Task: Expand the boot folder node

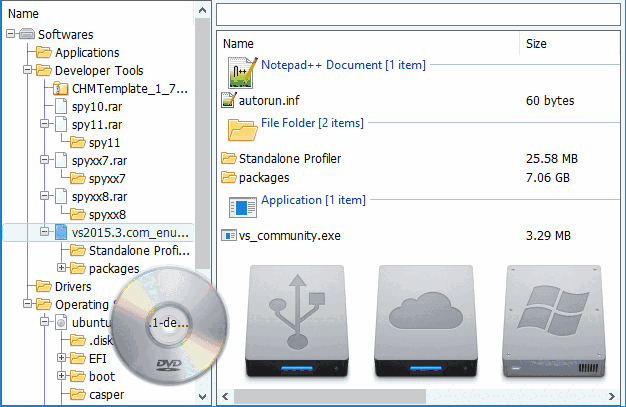Action: [61, 376]
